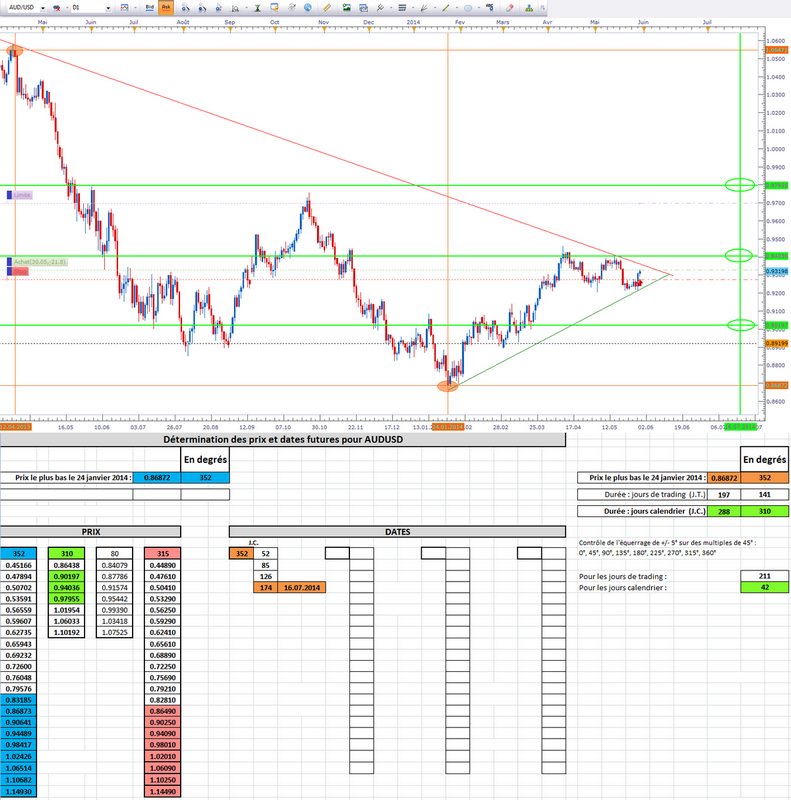This screenshot has height=800, width=791.
Task: Select the DATES section header
Action: pos(398,532)
